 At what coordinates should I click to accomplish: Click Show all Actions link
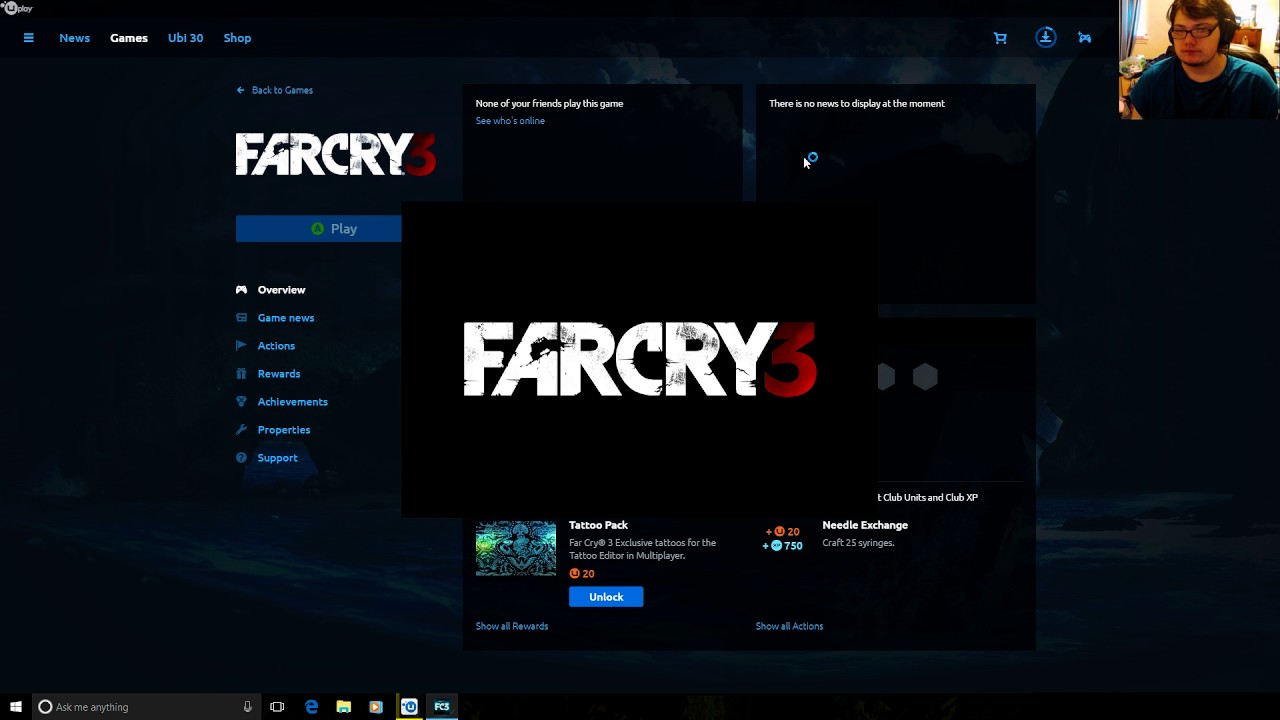tap(789, 626)
